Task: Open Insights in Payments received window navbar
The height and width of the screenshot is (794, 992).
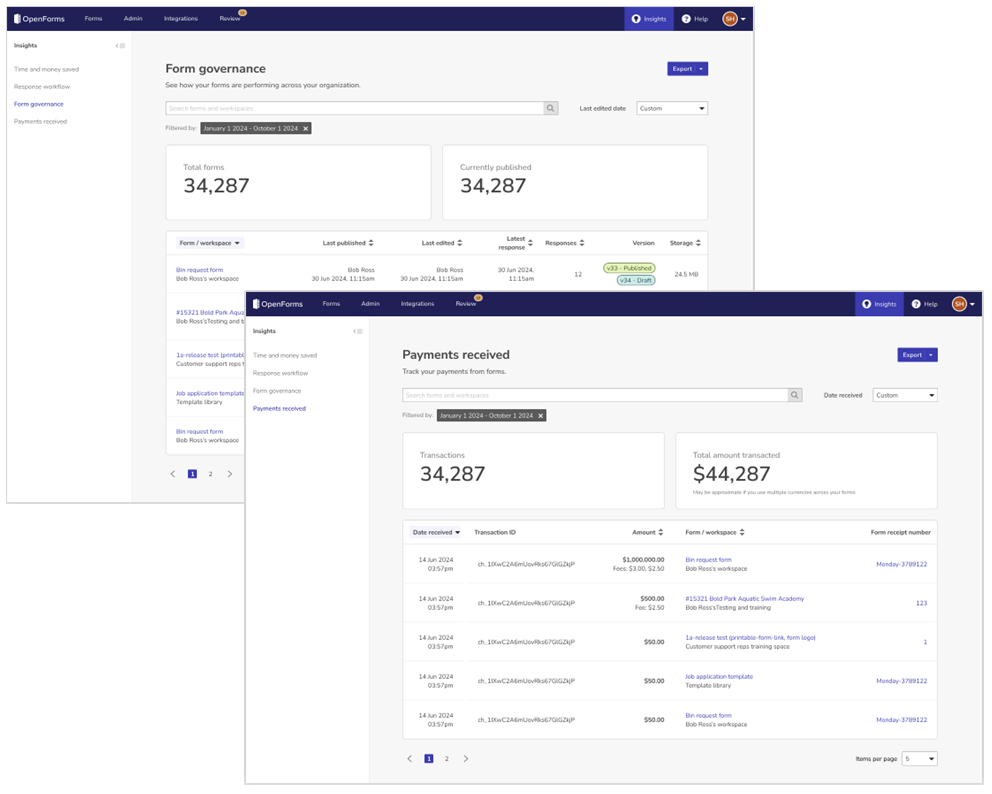Action: click(x=879, y=304)
